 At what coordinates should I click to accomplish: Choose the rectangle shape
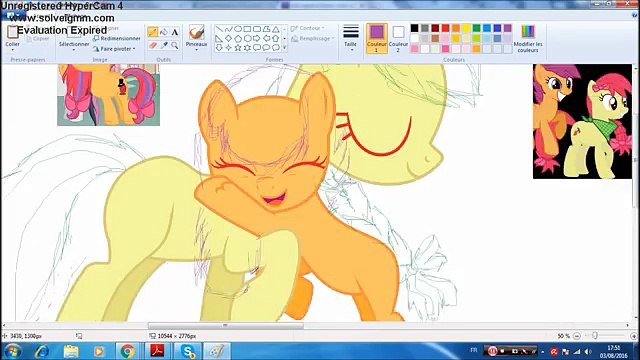point(247,29)
